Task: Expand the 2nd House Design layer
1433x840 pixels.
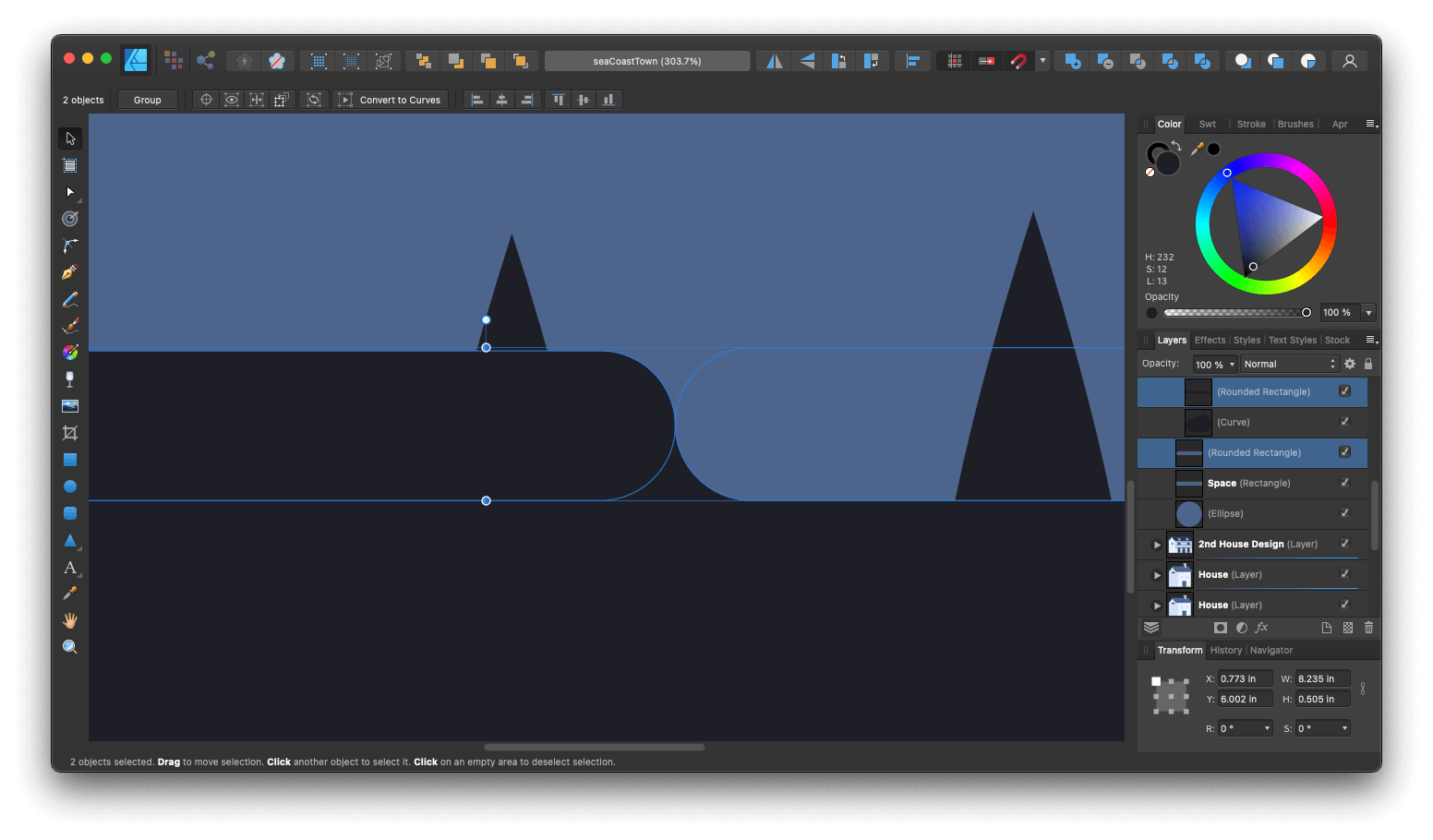Action: click(1157, 544)
